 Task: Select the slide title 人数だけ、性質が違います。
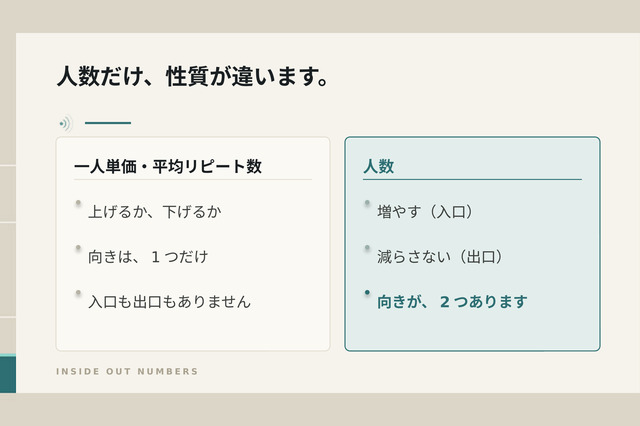(193, 76)
